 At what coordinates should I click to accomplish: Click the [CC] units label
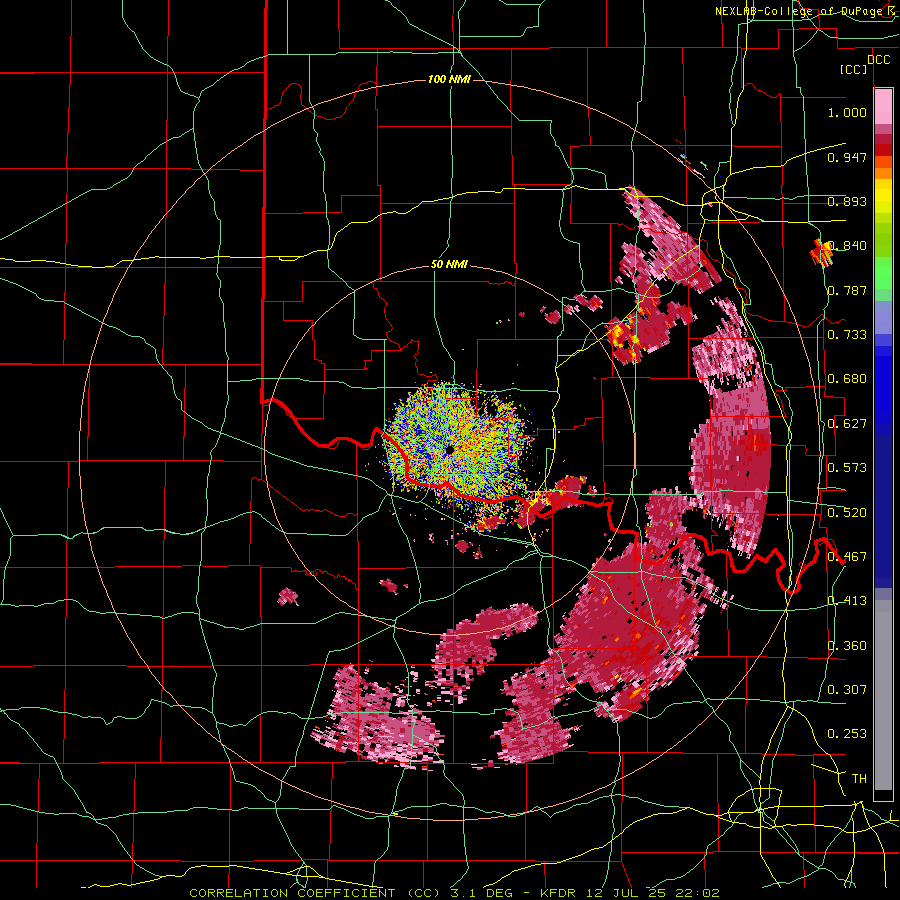pos(854,69)
